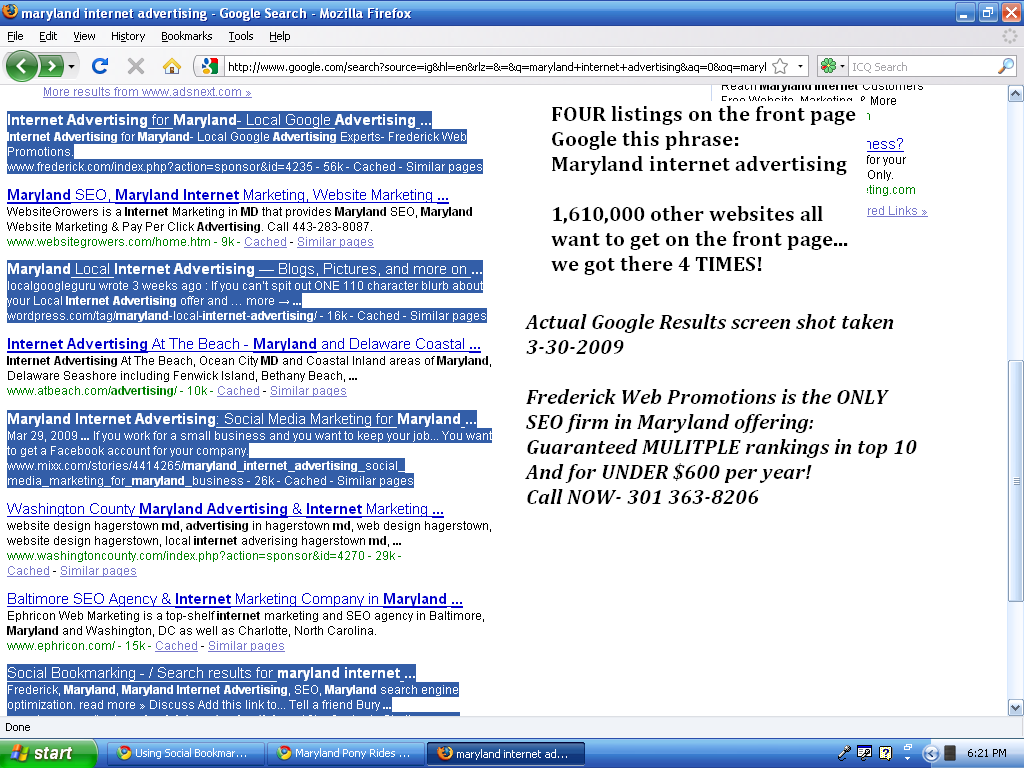
Task: Click the dark device icon beside the clock
Action: pyautogui.click(x=950, y=753)
